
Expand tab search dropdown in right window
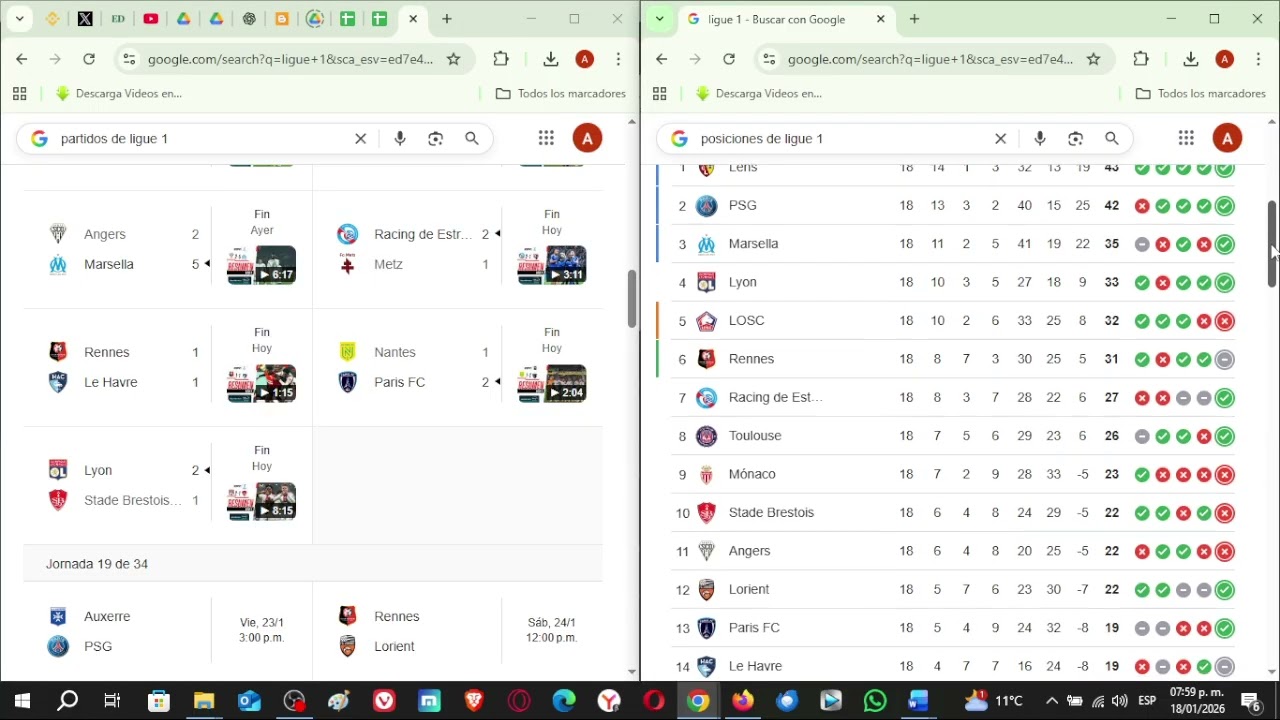click(659, 19)
